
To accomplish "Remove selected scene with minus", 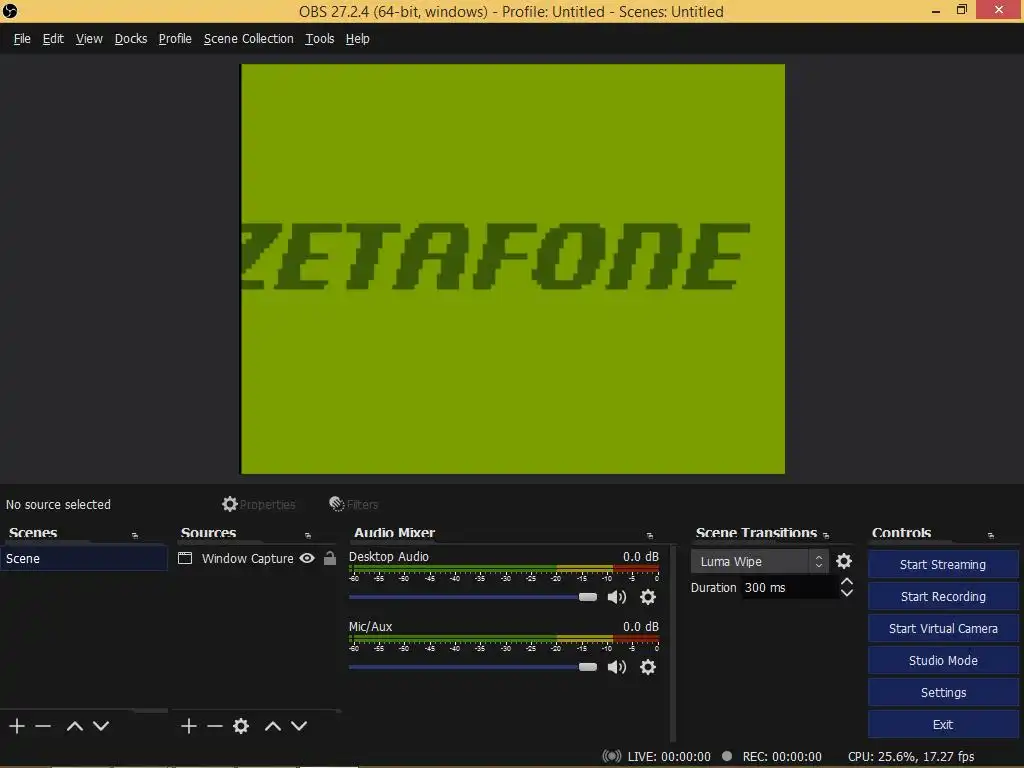I will click(43, 726).
